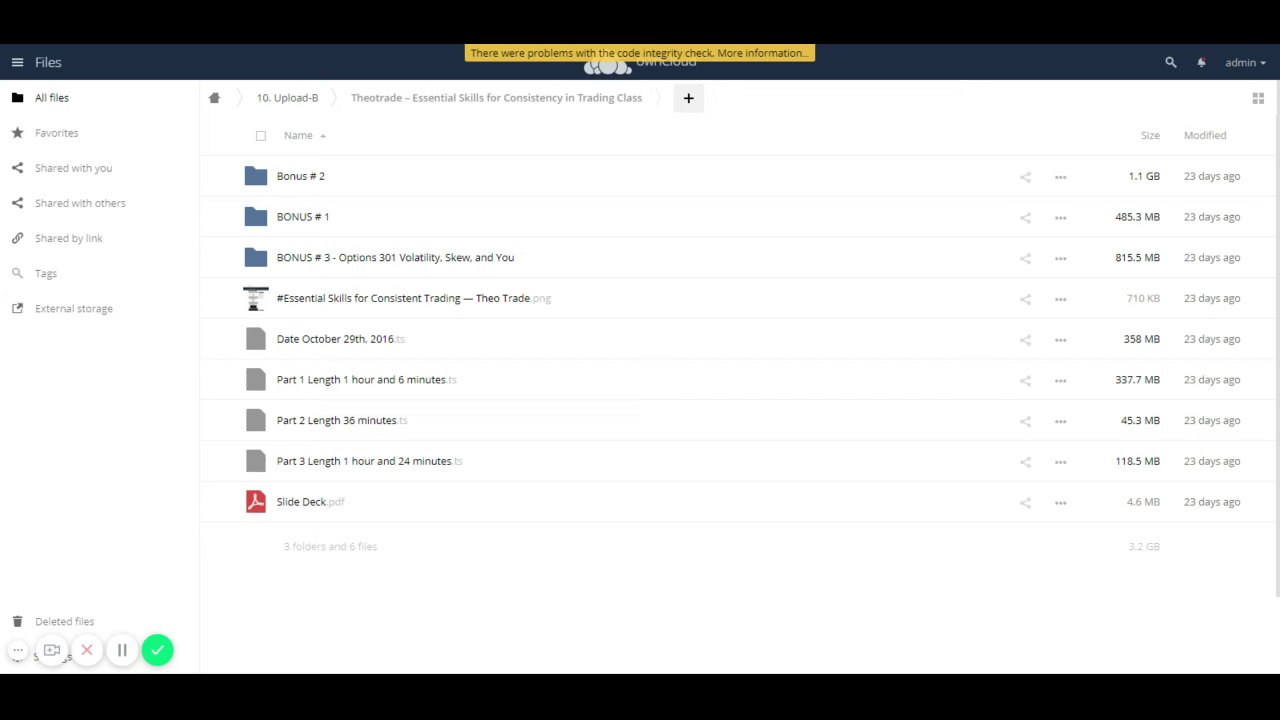The image size is (1280, 720).
Task: Open more actions for BONUS # 1
Action: click(1060, 218)
